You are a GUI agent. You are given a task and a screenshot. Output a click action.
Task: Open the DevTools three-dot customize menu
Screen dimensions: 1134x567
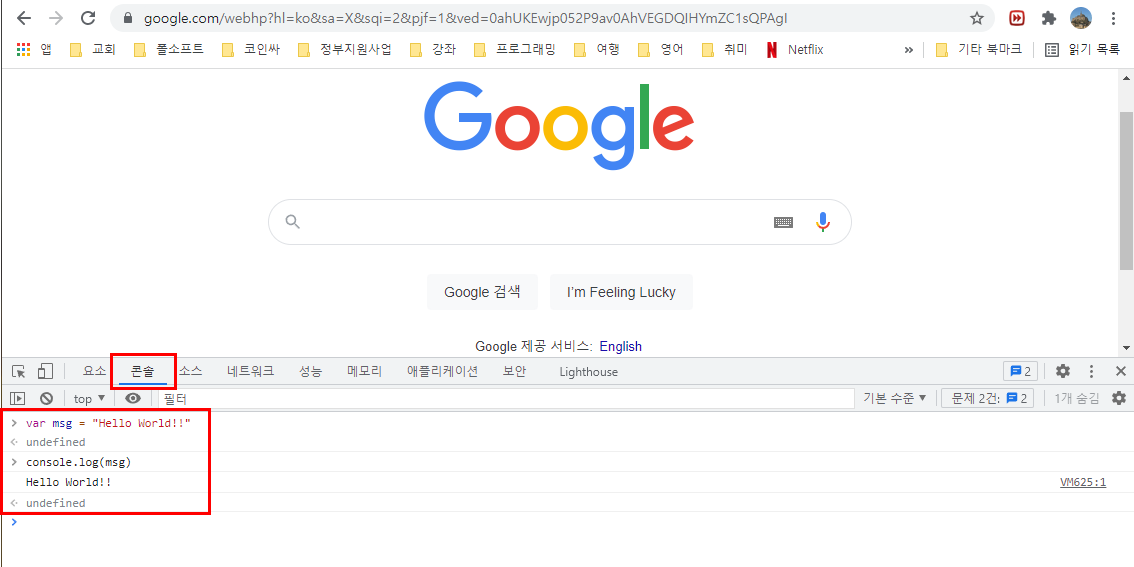[1091, 372]
